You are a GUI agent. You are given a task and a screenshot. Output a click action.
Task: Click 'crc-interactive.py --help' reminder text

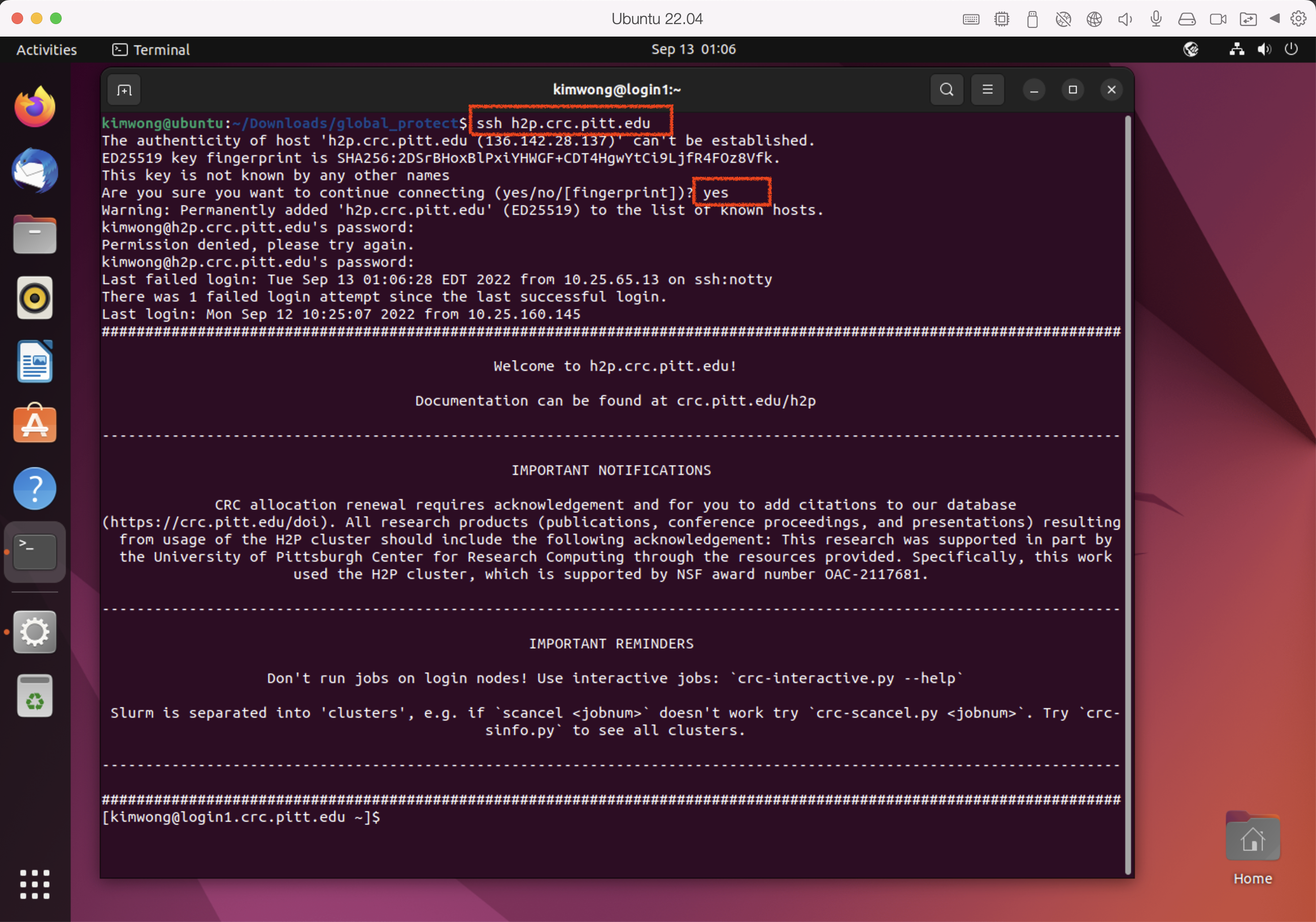coord(846,678)
